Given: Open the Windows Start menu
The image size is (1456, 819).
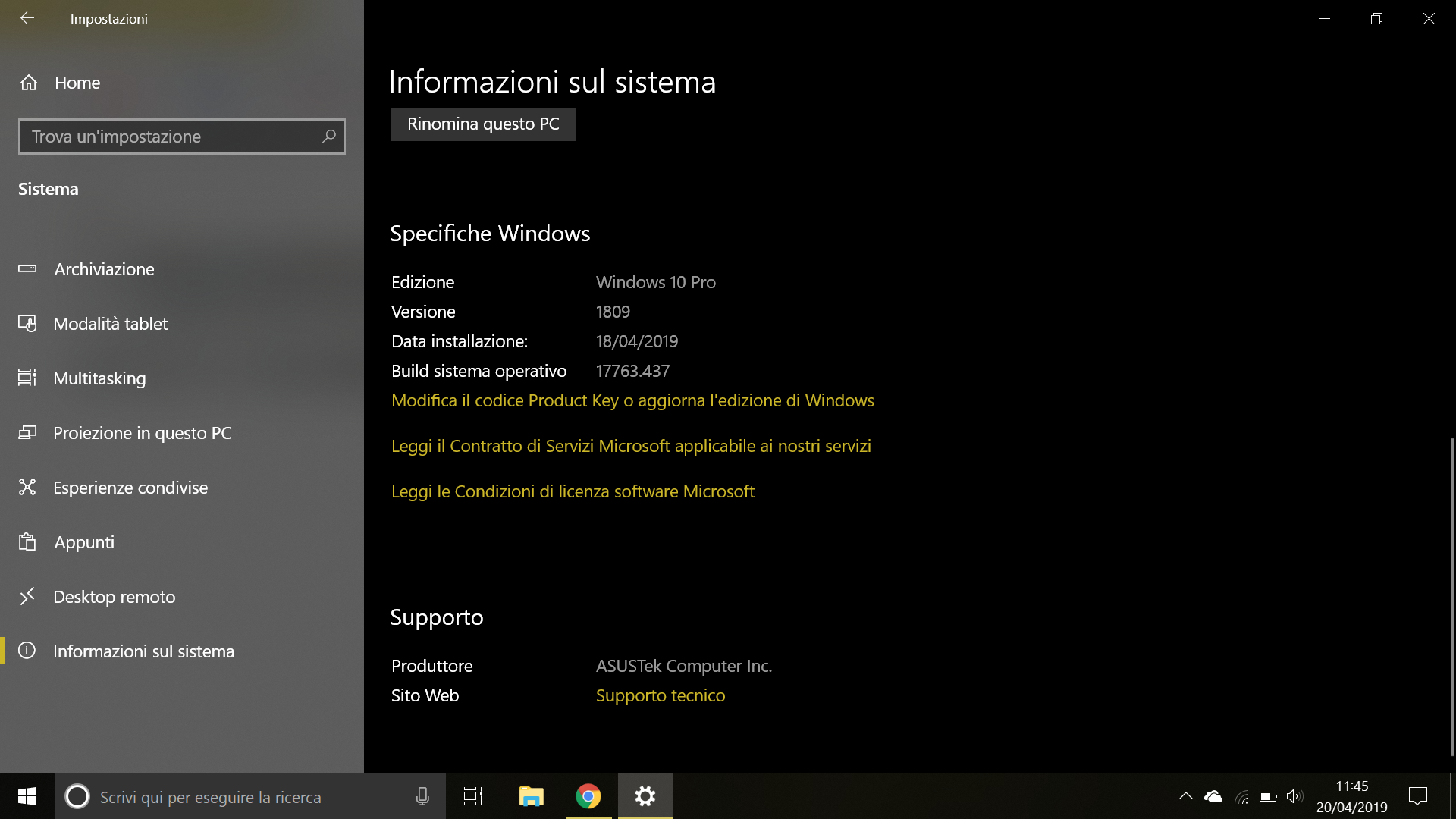Looking at the screenshot, I should 27,796.
